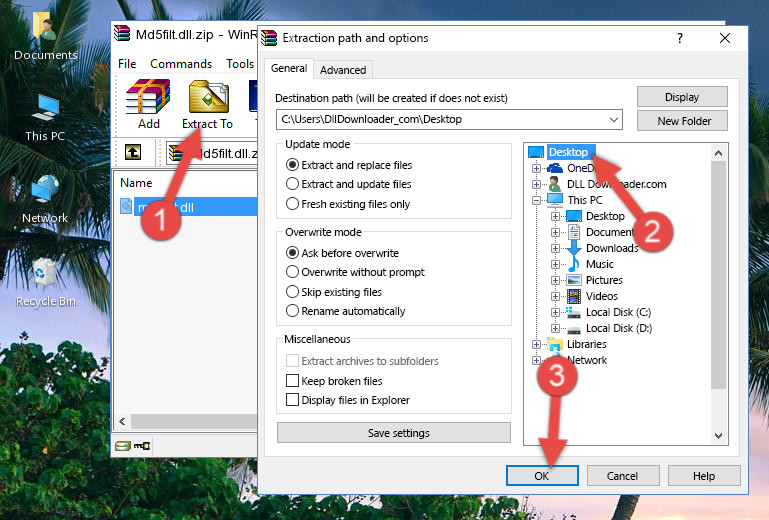Switch to the General tab
Viewport: 769px width, 520px height.
tap(289, 68)
